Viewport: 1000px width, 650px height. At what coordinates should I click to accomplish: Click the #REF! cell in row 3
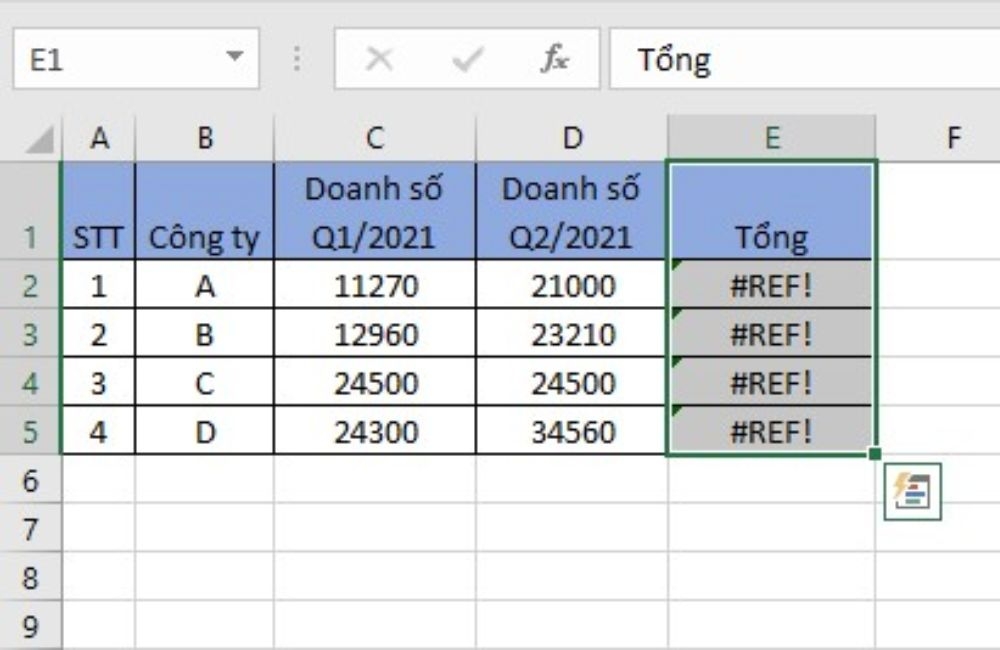772,333
